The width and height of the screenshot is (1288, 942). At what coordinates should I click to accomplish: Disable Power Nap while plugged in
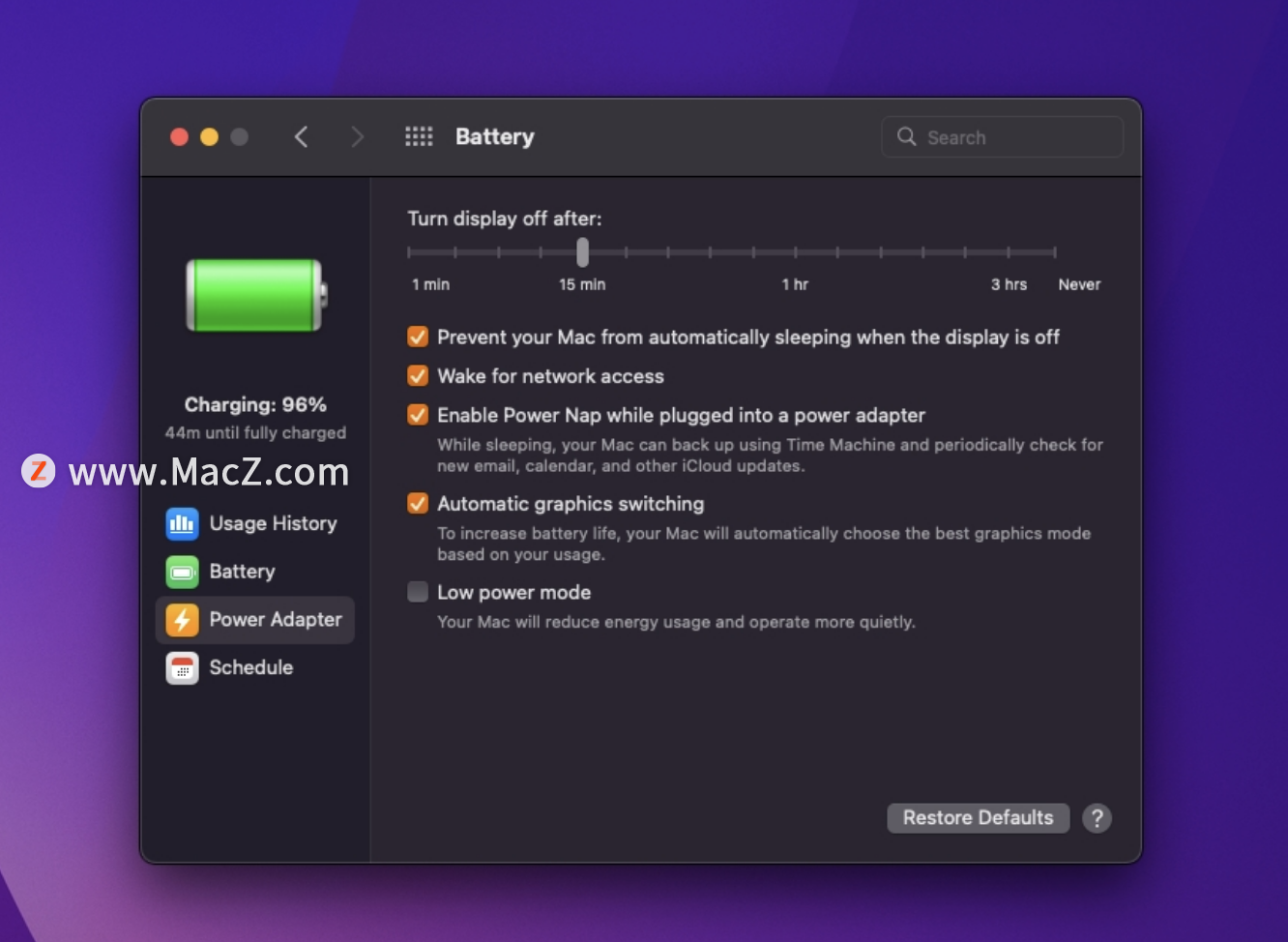pyautogui.click(x=418, y=415)
